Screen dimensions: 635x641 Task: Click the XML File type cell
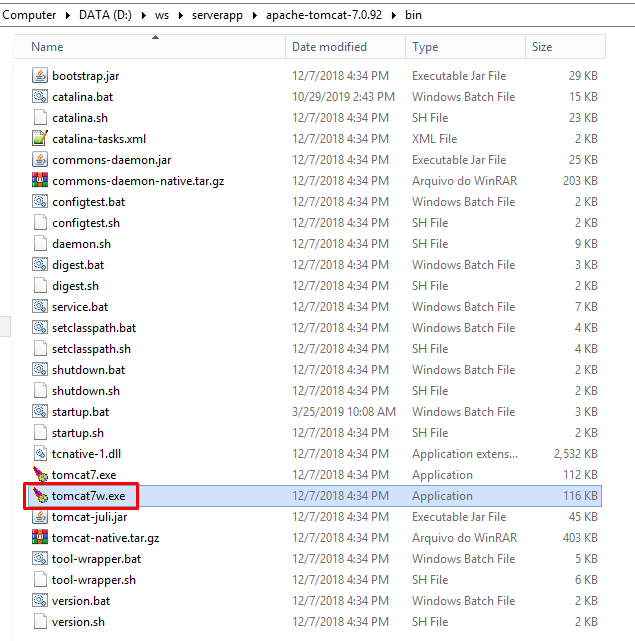coord(434,139)
